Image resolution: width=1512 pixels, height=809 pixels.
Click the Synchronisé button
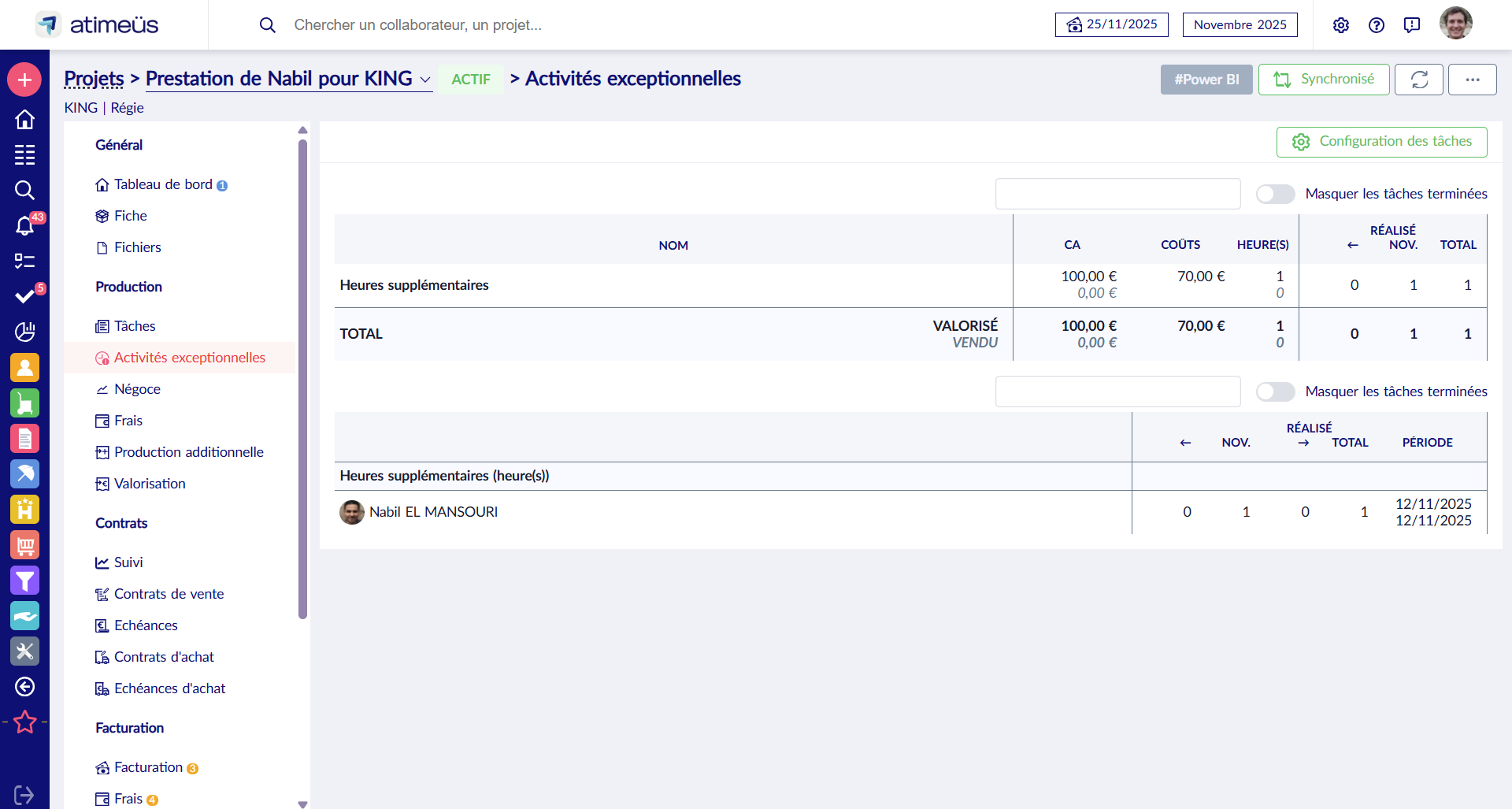(1324, 80)
